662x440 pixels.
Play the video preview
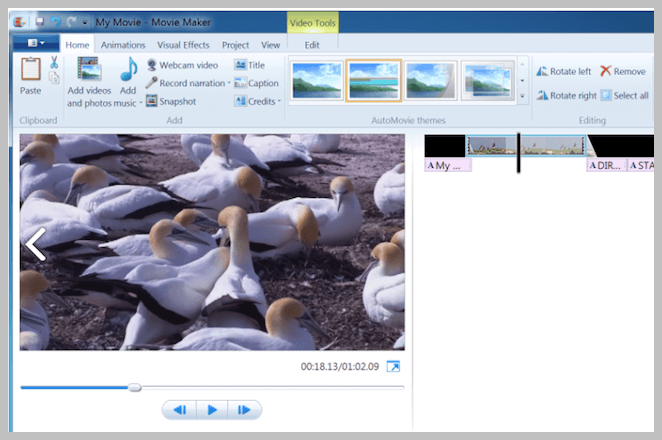(212, 410)
